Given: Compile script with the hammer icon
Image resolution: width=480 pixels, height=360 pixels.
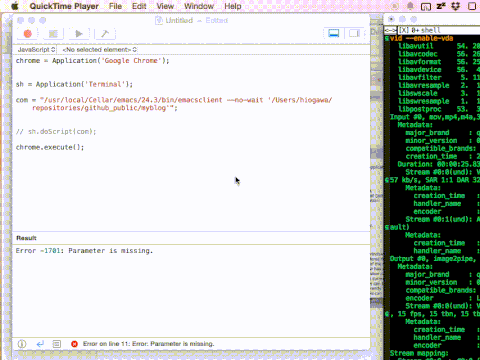Looking at the screenshot, I should click(x=105, y=34).
